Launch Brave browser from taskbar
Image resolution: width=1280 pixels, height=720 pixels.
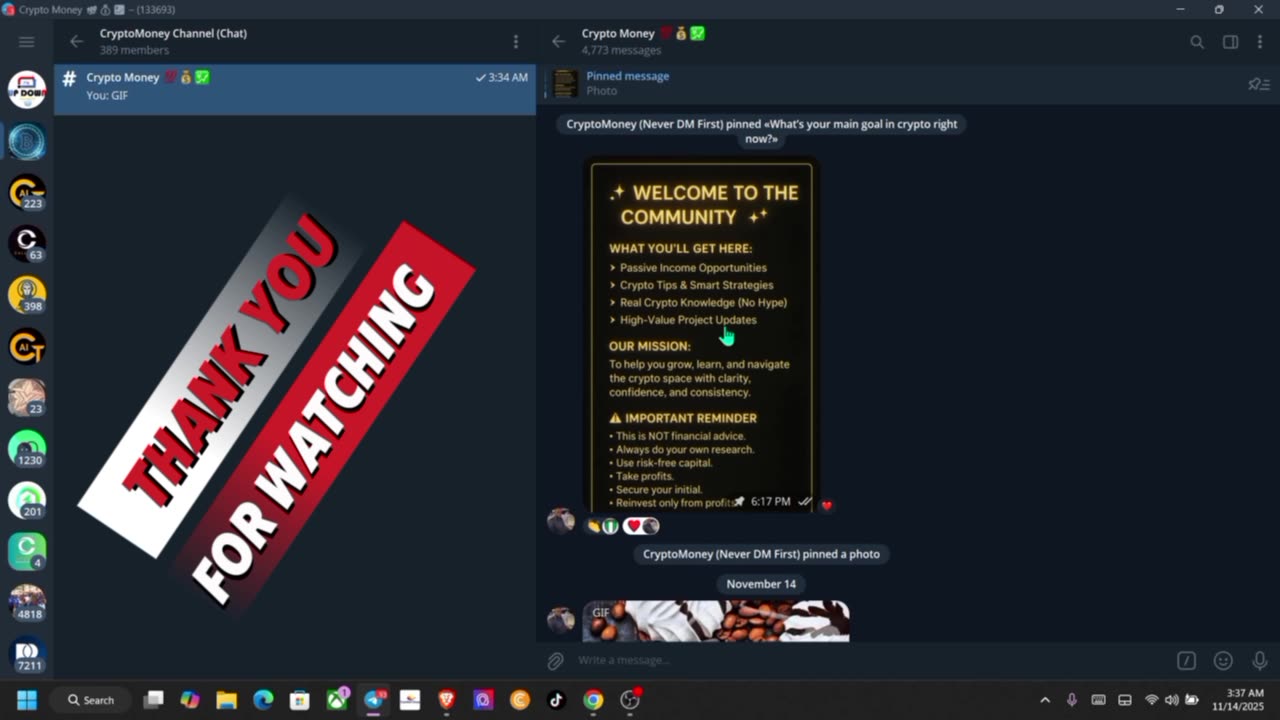(447, 700)
